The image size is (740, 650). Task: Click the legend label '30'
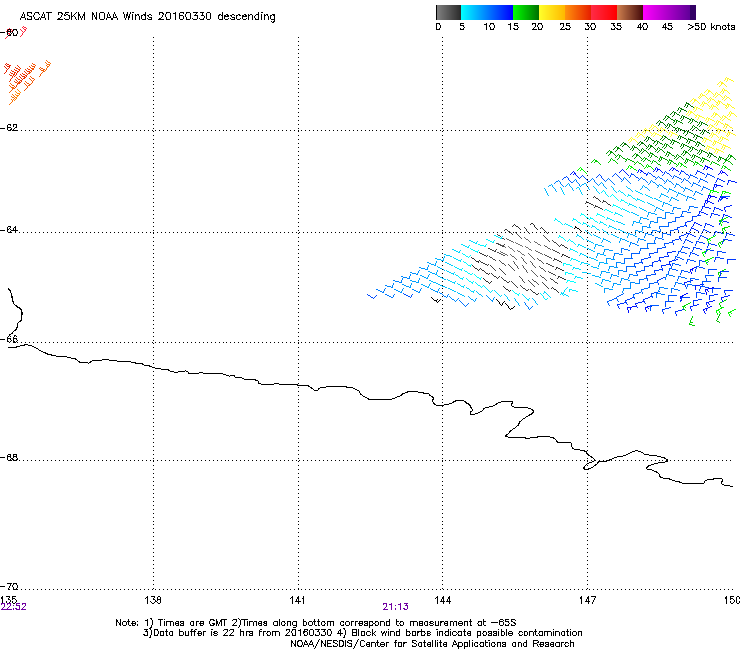[590, 27]
